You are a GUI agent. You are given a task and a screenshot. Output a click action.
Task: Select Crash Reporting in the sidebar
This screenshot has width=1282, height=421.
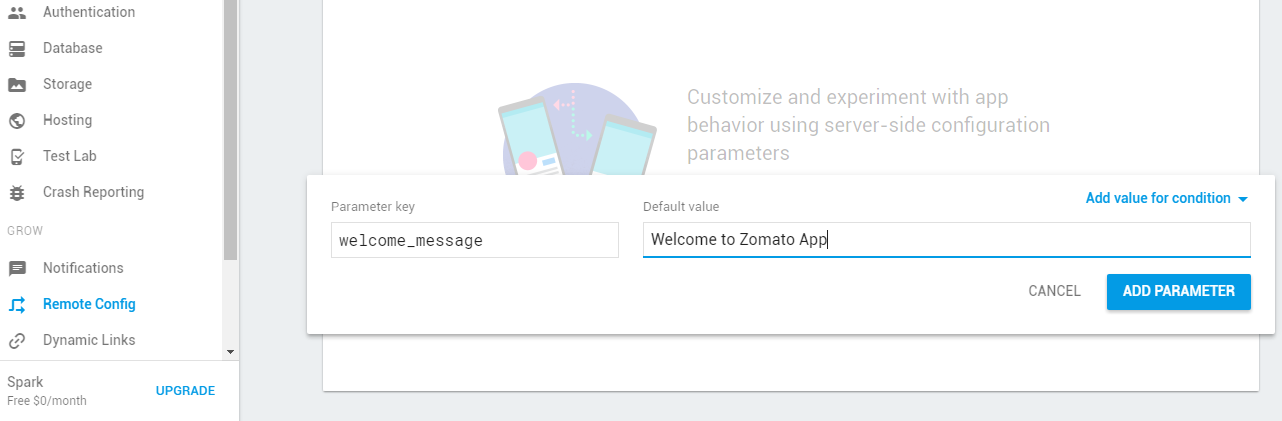[93, 192]
